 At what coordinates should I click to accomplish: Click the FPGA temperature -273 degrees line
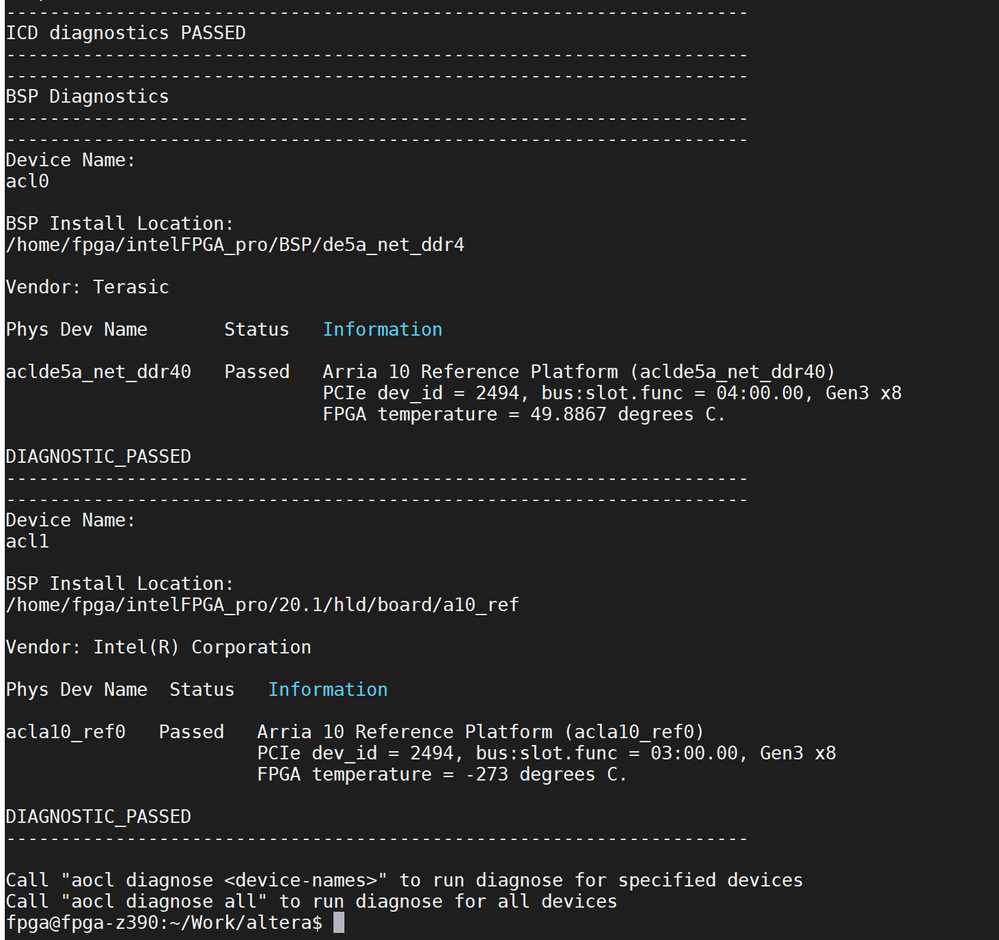point(442,774)
